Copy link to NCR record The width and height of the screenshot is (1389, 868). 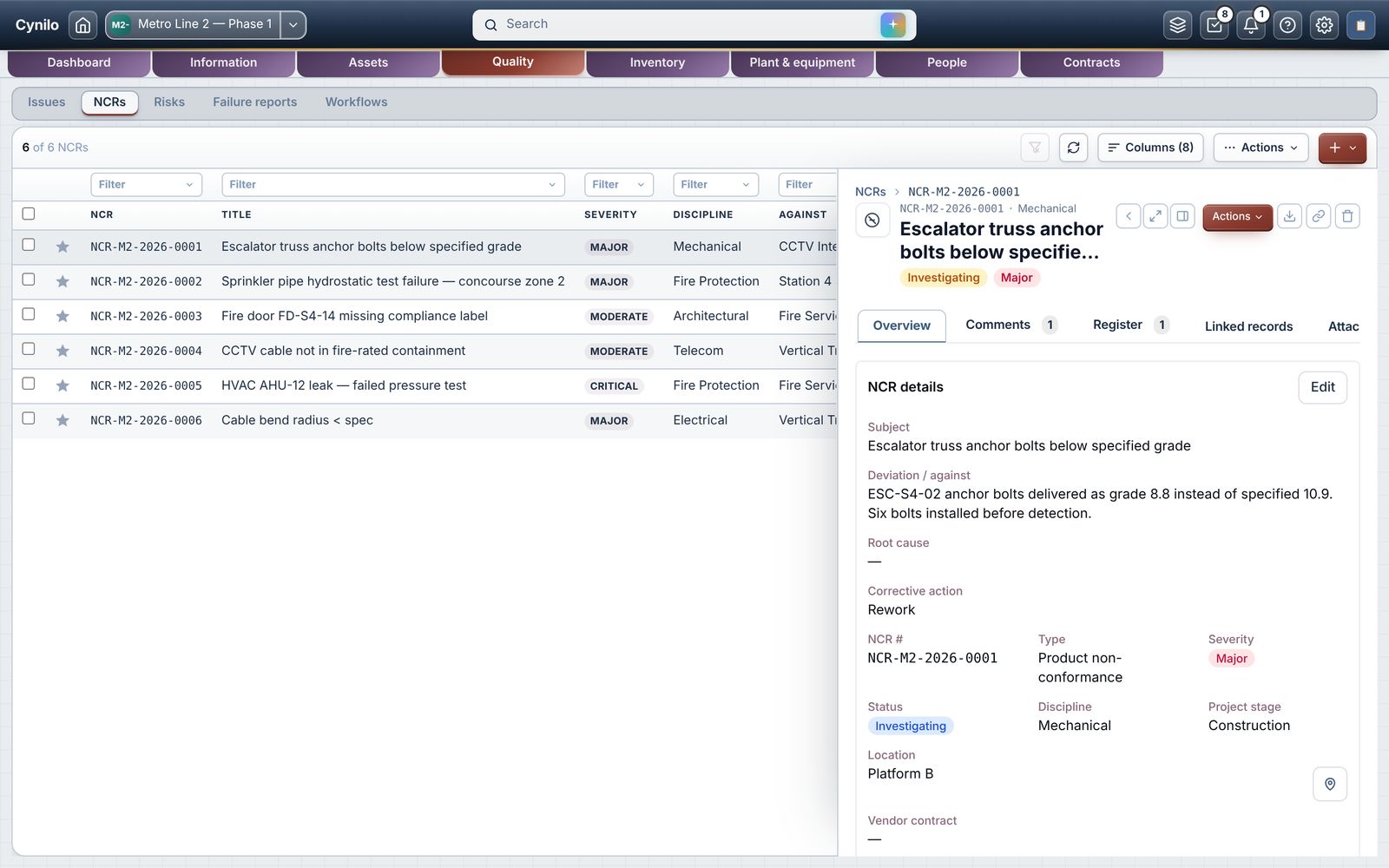[x=1318, y=216]
